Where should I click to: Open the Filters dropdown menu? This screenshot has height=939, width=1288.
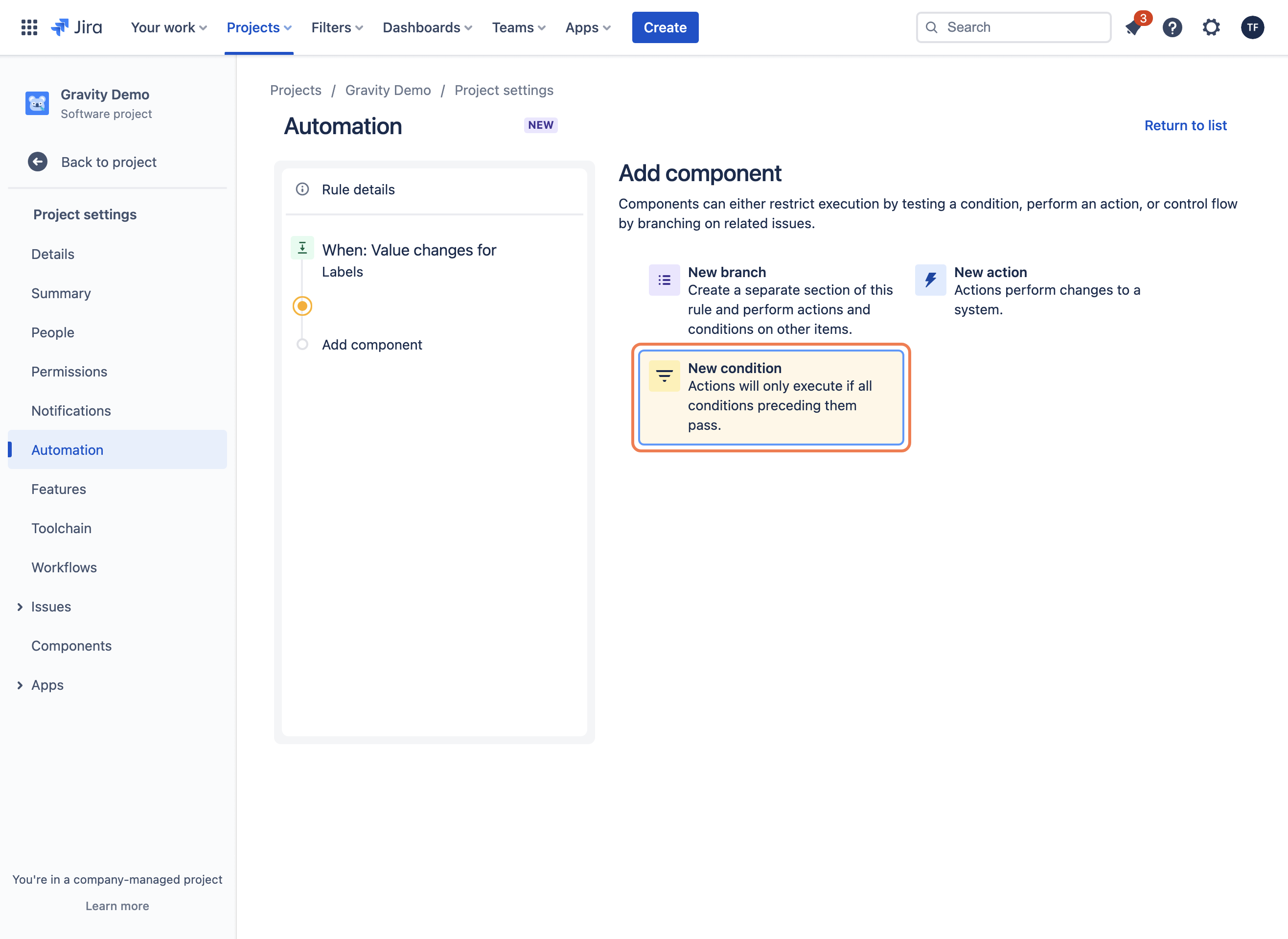point(337,27)
